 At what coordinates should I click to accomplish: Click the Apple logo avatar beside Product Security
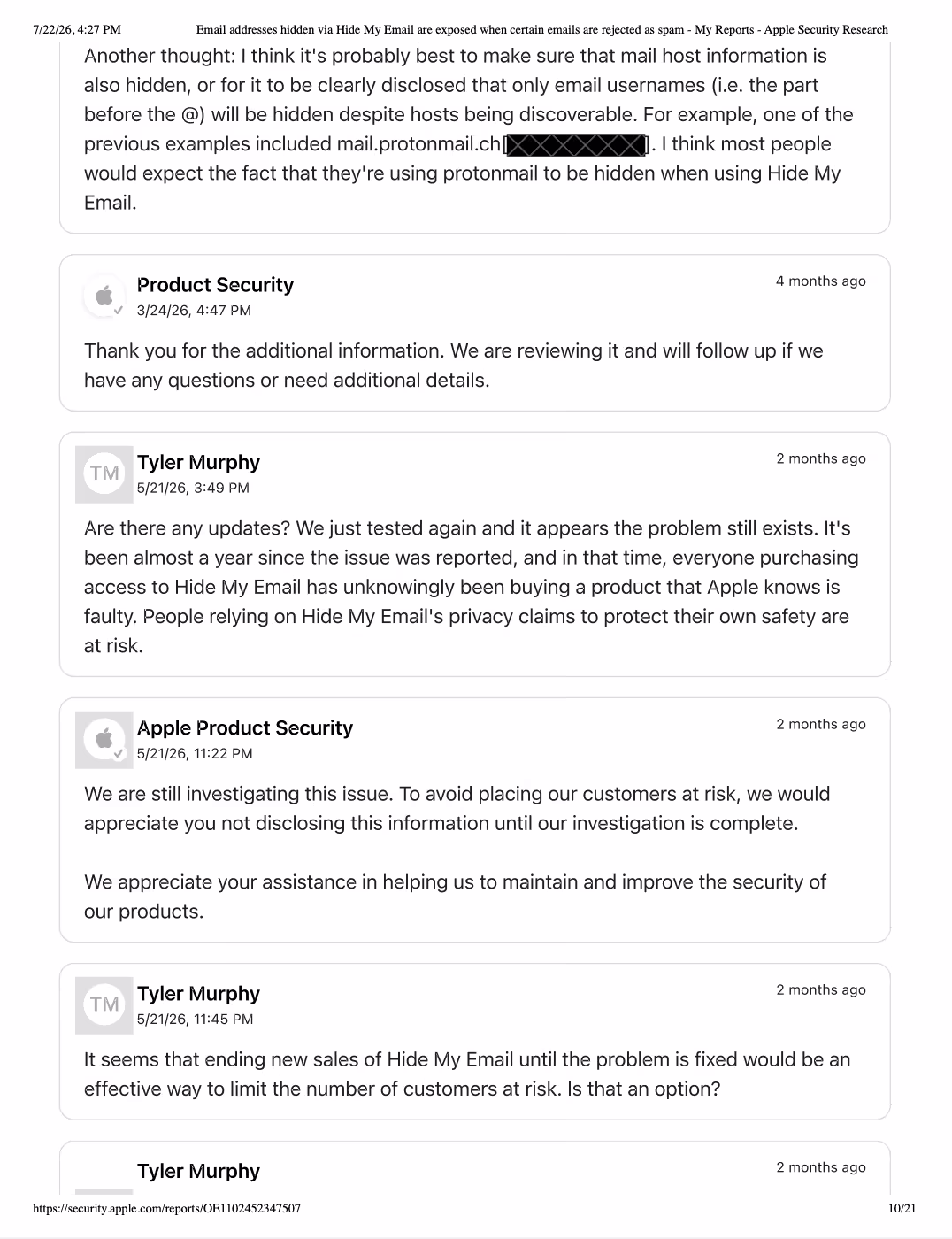104,296
